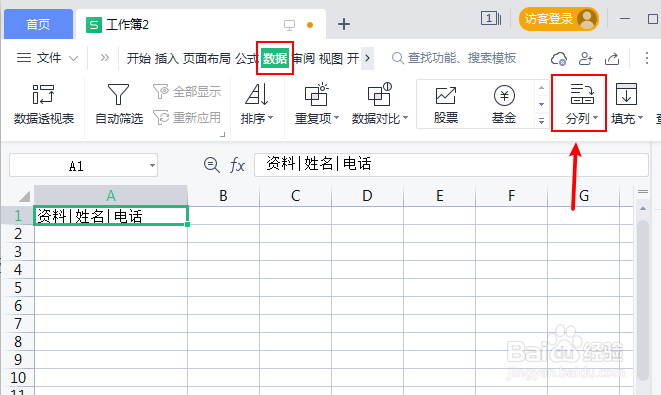Switch to the 公式 tab
661x395 pixels.
(x=247, y=58)
